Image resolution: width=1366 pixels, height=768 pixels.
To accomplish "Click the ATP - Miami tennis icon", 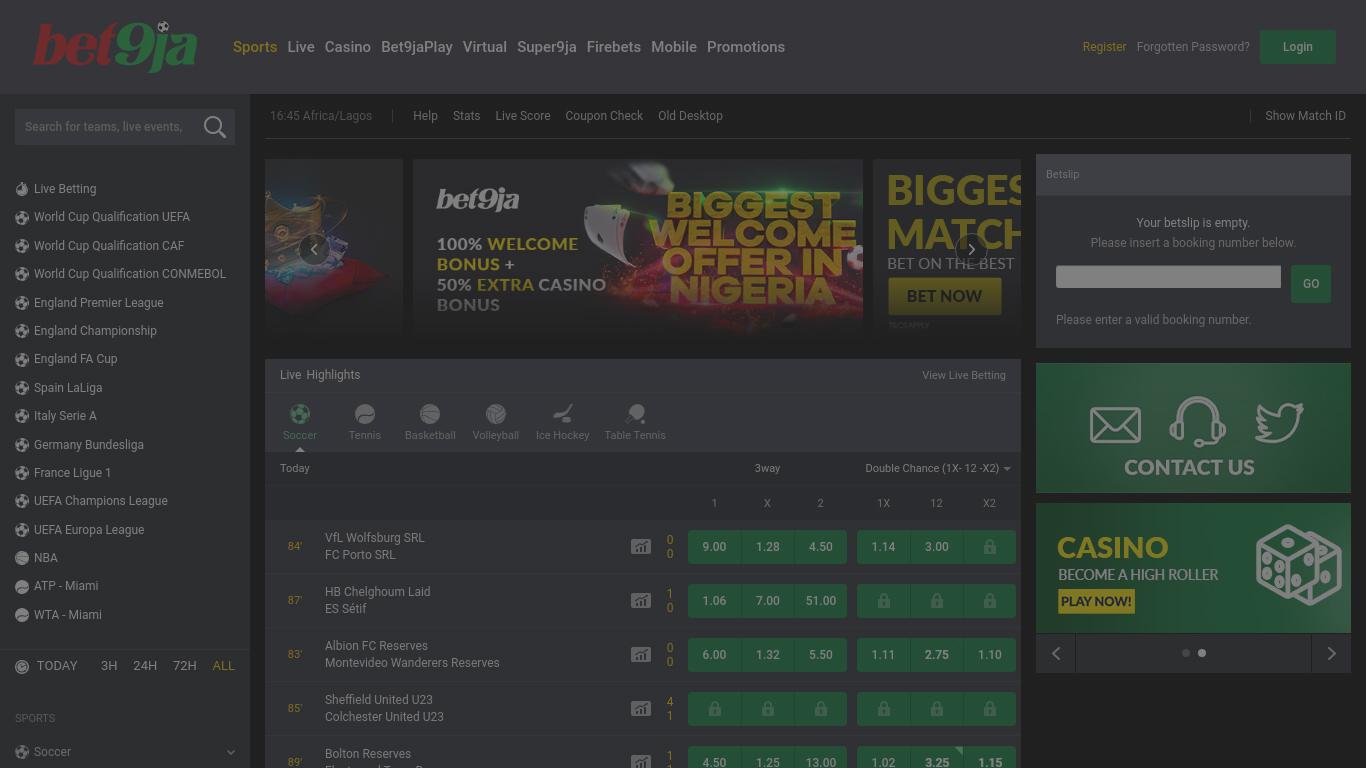I will tap(22, 586).
